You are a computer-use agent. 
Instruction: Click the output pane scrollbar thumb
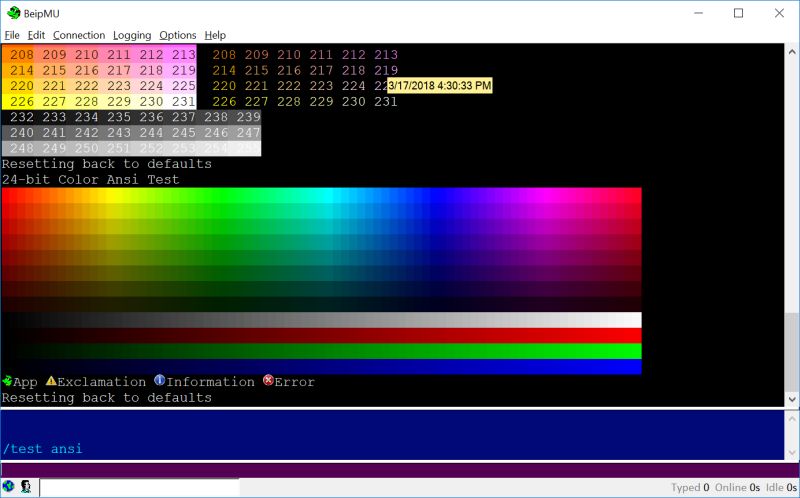pyautogui.click(x=792, y=352)
